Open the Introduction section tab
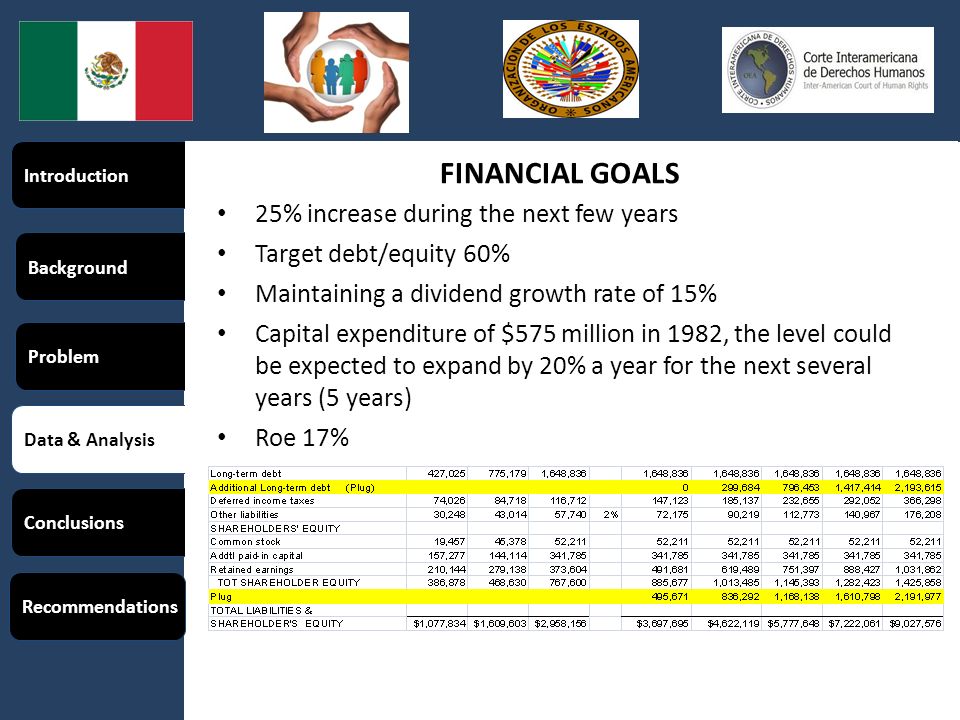 click(x=99, y=175)
